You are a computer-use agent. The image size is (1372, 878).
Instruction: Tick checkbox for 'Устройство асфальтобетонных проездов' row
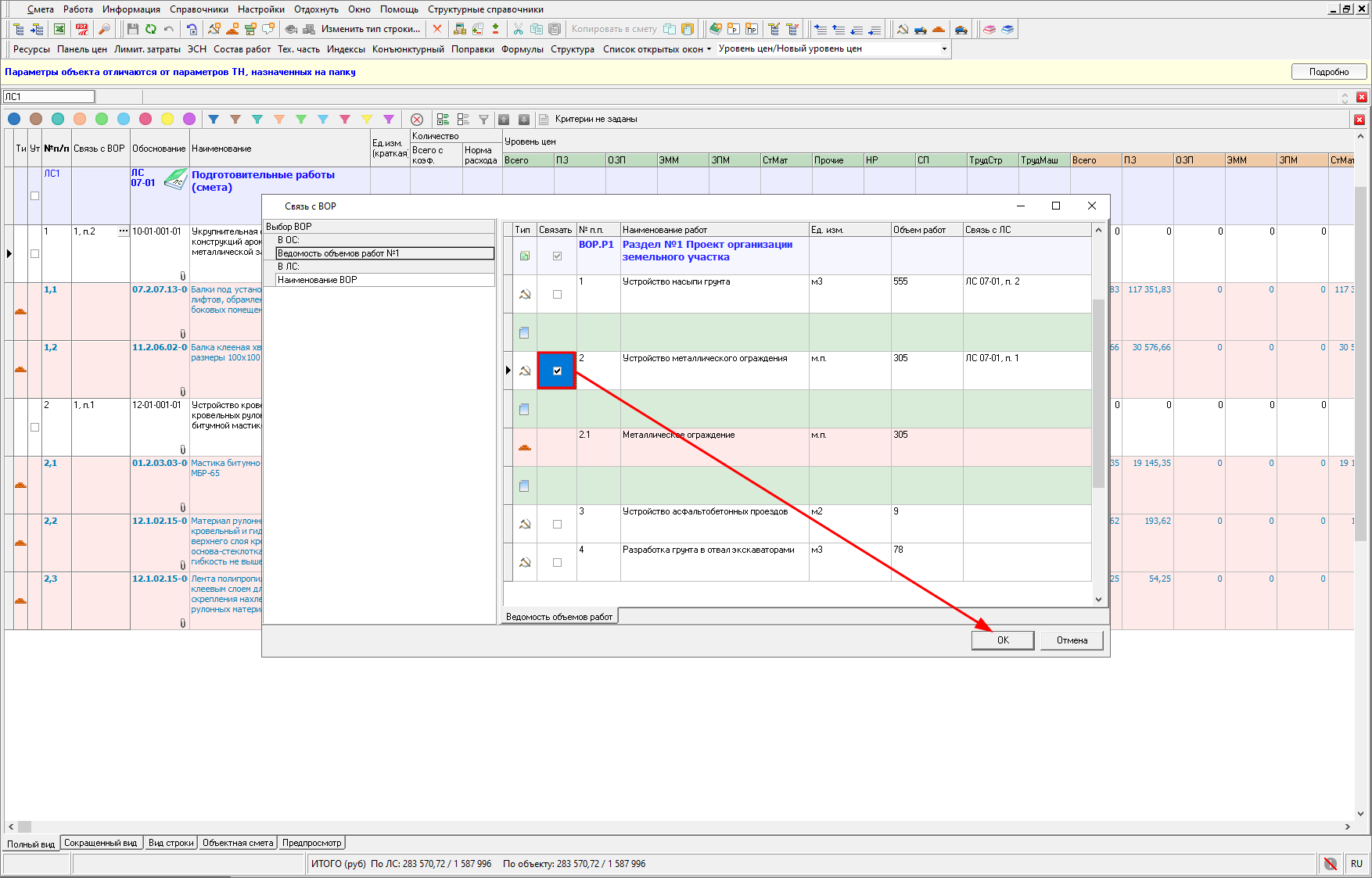(x=557, y=525)
